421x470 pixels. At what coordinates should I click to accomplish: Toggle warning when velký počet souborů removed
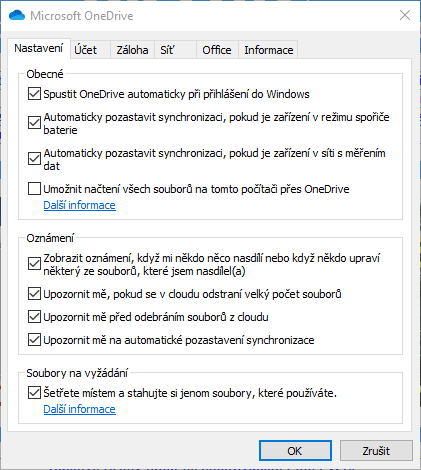coord(34,294)
